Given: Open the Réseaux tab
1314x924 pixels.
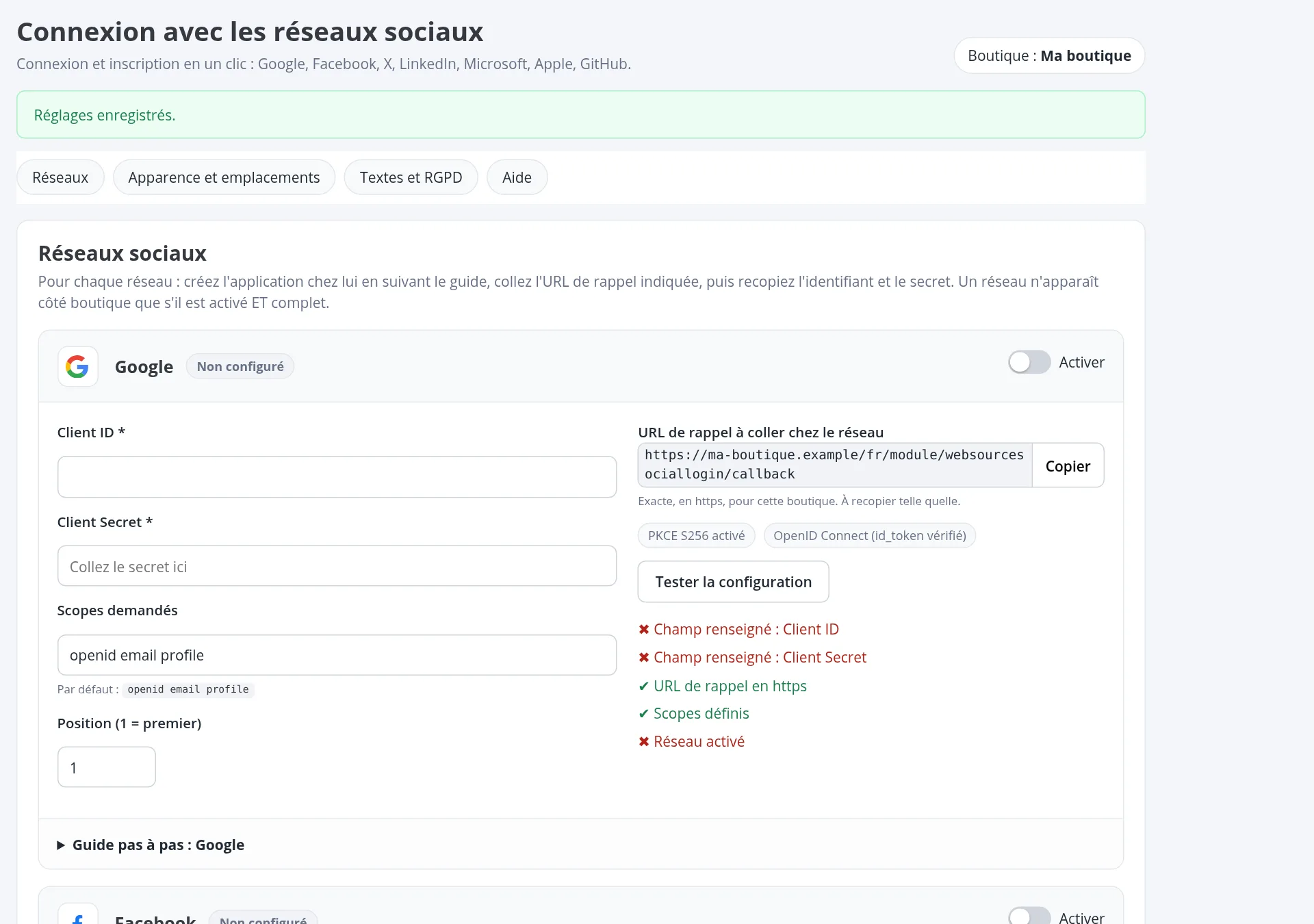Looking at the screenshot, I should tap(60, 177).
